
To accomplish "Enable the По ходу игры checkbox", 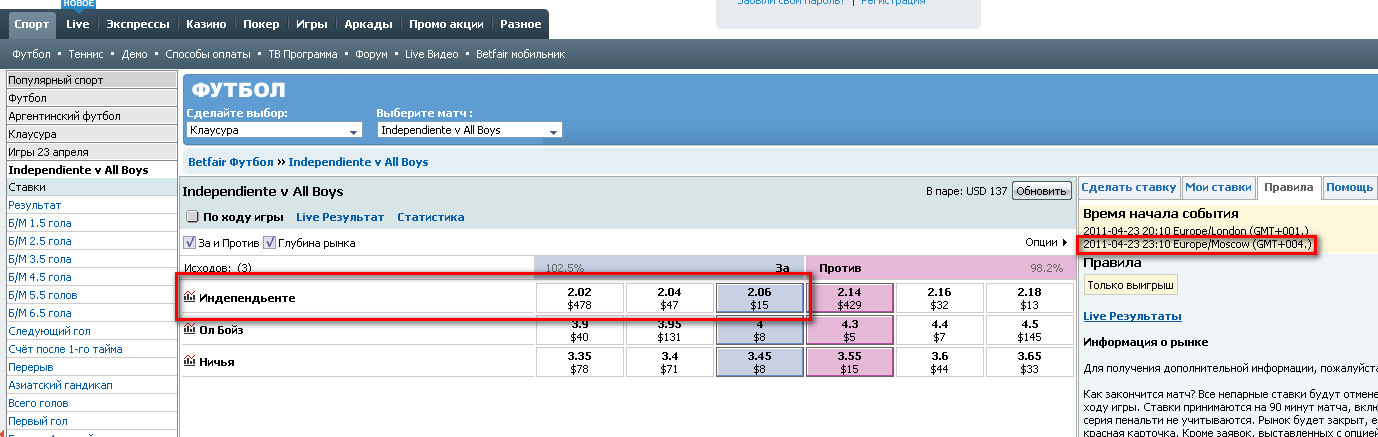I will [x=192, y=217].
